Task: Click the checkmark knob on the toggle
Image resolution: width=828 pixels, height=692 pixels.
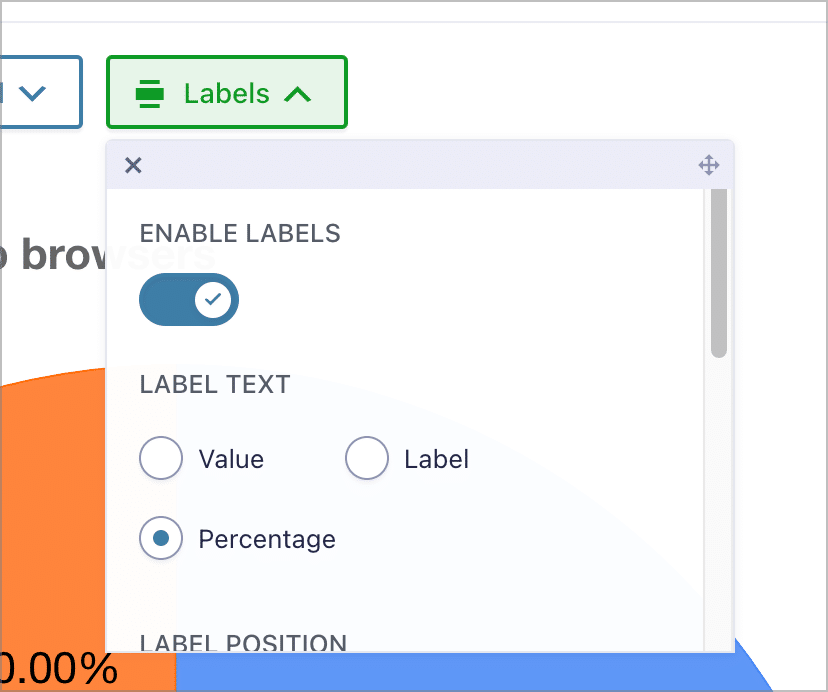Action: point(213,300)
